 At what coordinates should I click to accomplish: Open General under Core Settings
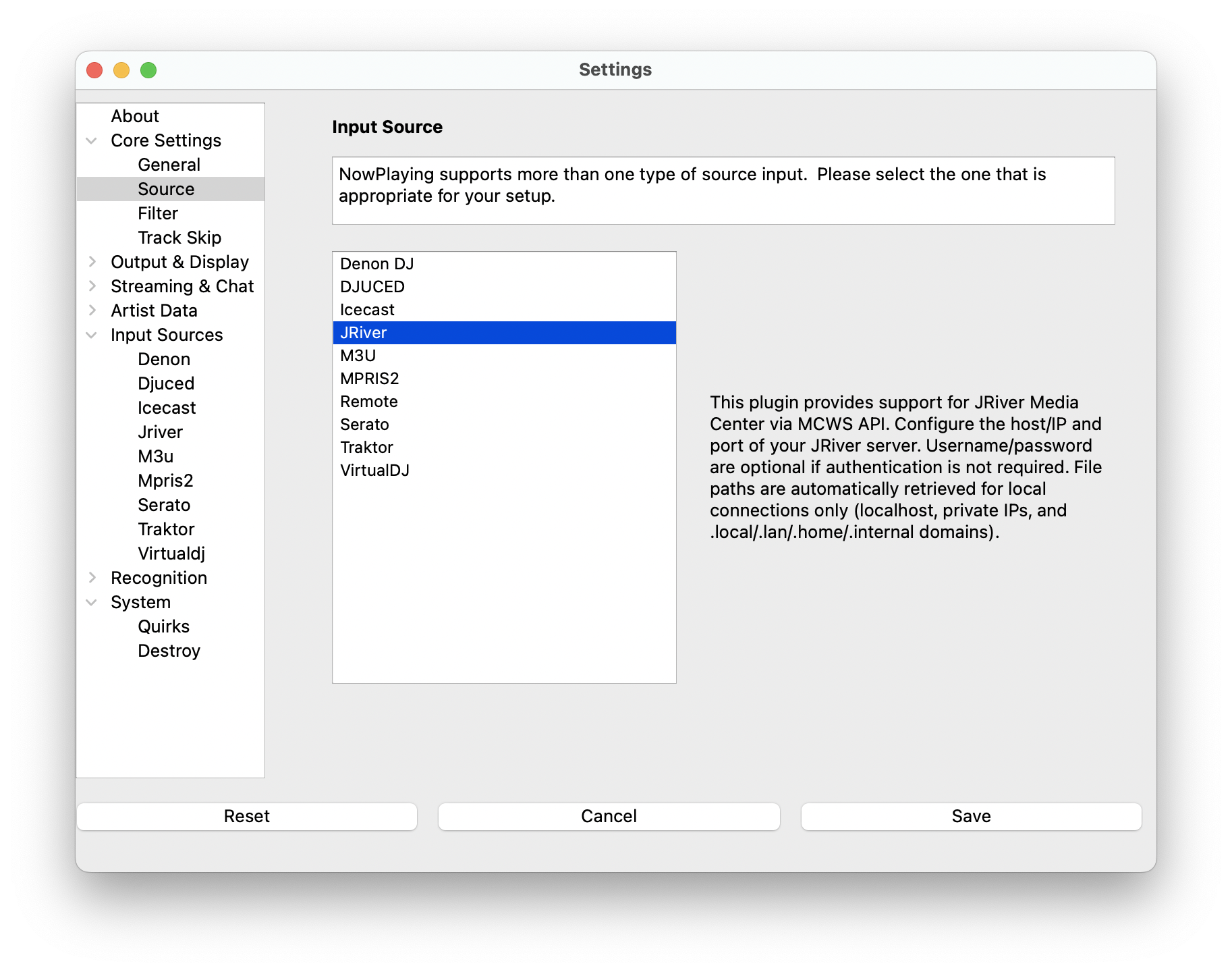click(x=169, y=165)
